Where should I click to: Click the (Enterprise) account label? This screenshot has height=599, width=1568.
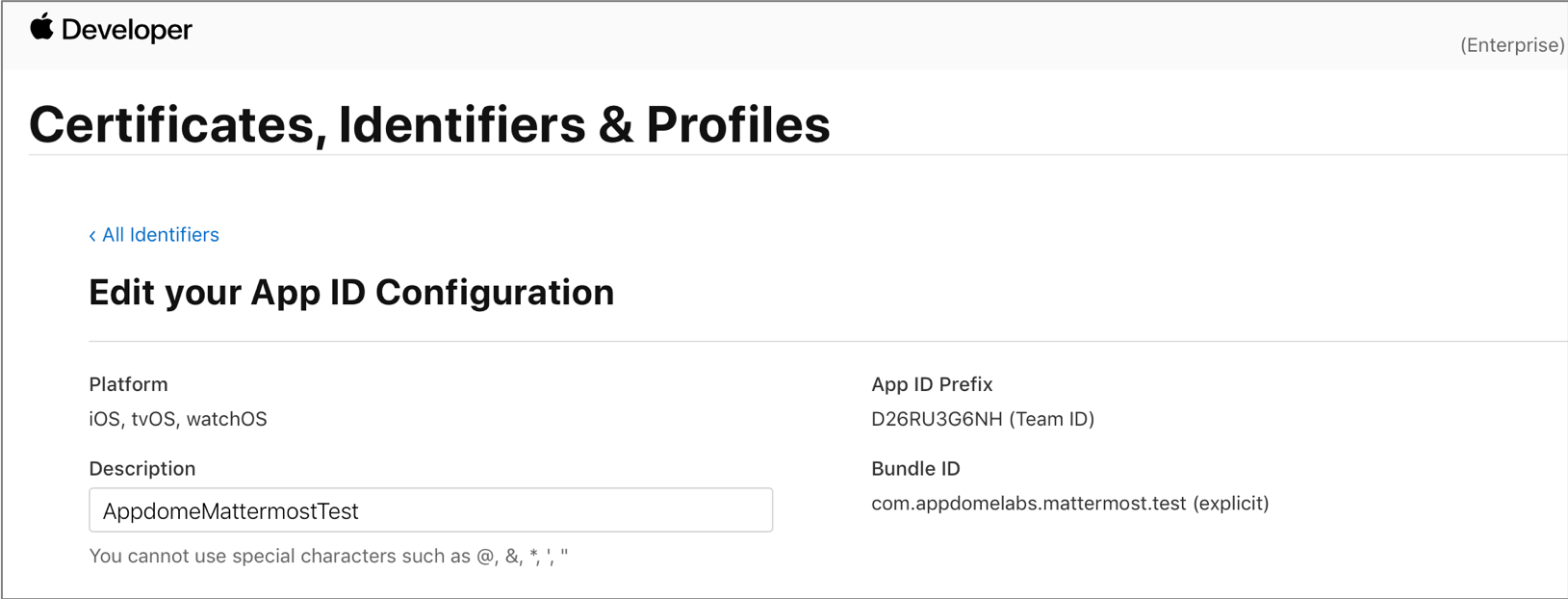click(x=1512, y=45)
